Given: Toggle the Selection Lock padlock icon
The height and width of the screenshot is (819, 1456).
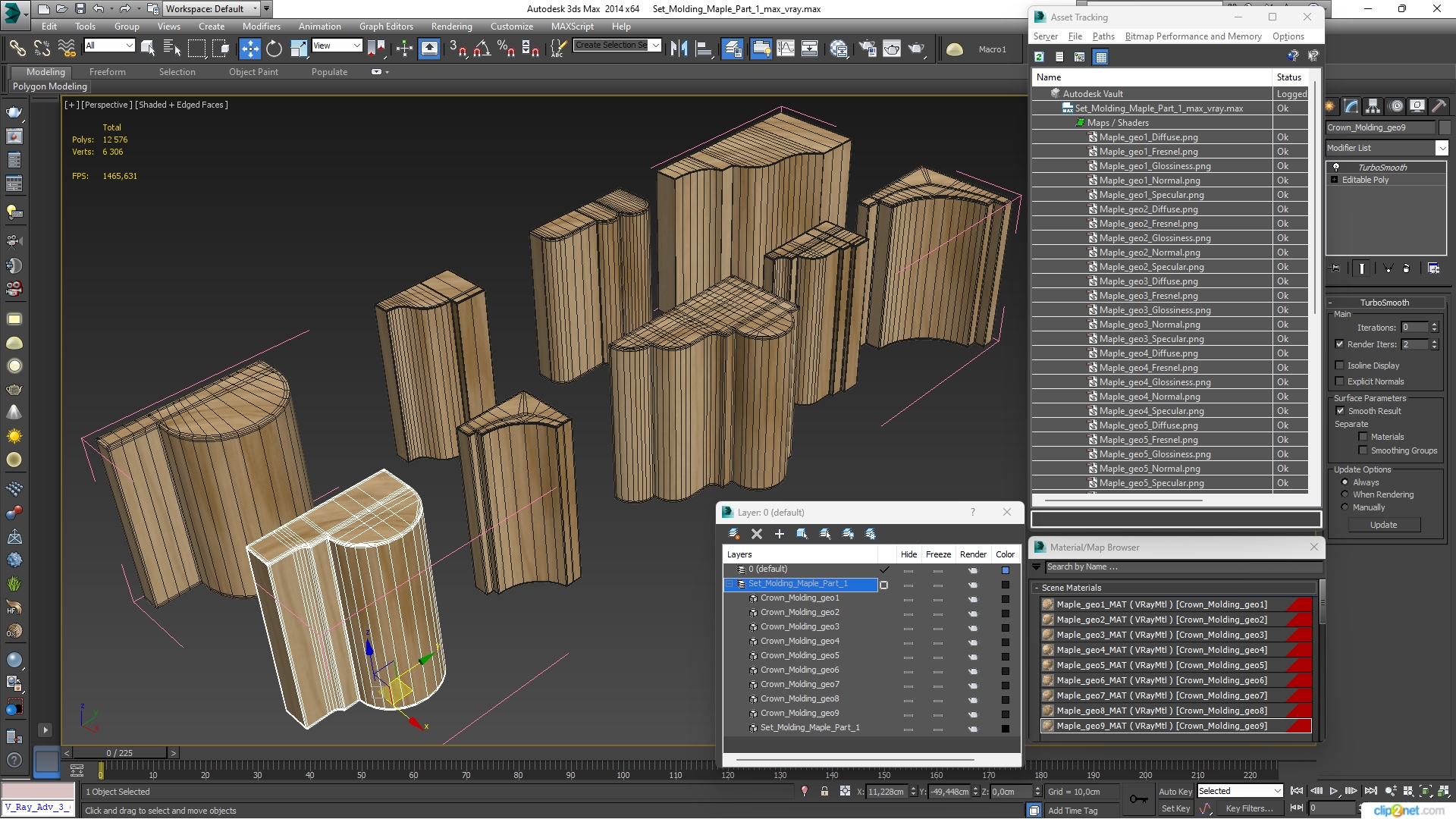Looking at the screenshot, I should point(824,792).
